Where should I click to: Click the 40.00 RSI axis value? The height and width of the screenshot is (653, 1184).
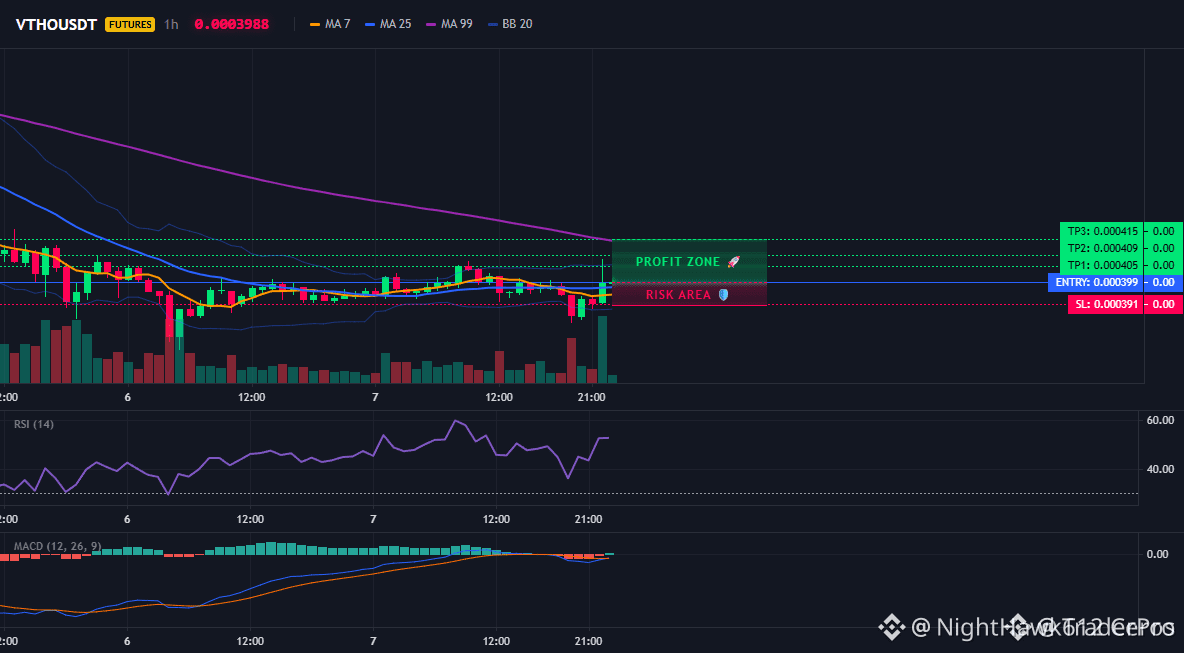tap(1160, 469)
